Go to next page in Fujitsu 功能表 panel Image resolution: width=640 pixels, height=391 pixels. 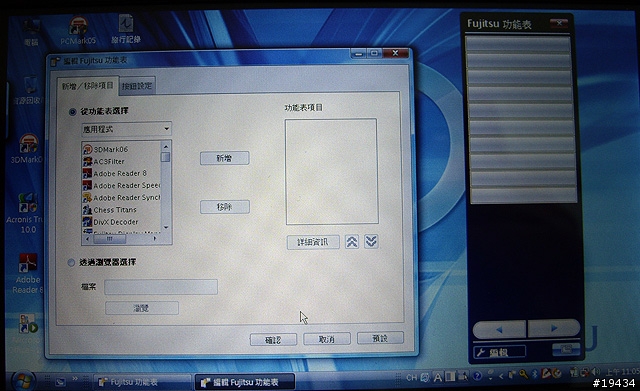(554, 328)
